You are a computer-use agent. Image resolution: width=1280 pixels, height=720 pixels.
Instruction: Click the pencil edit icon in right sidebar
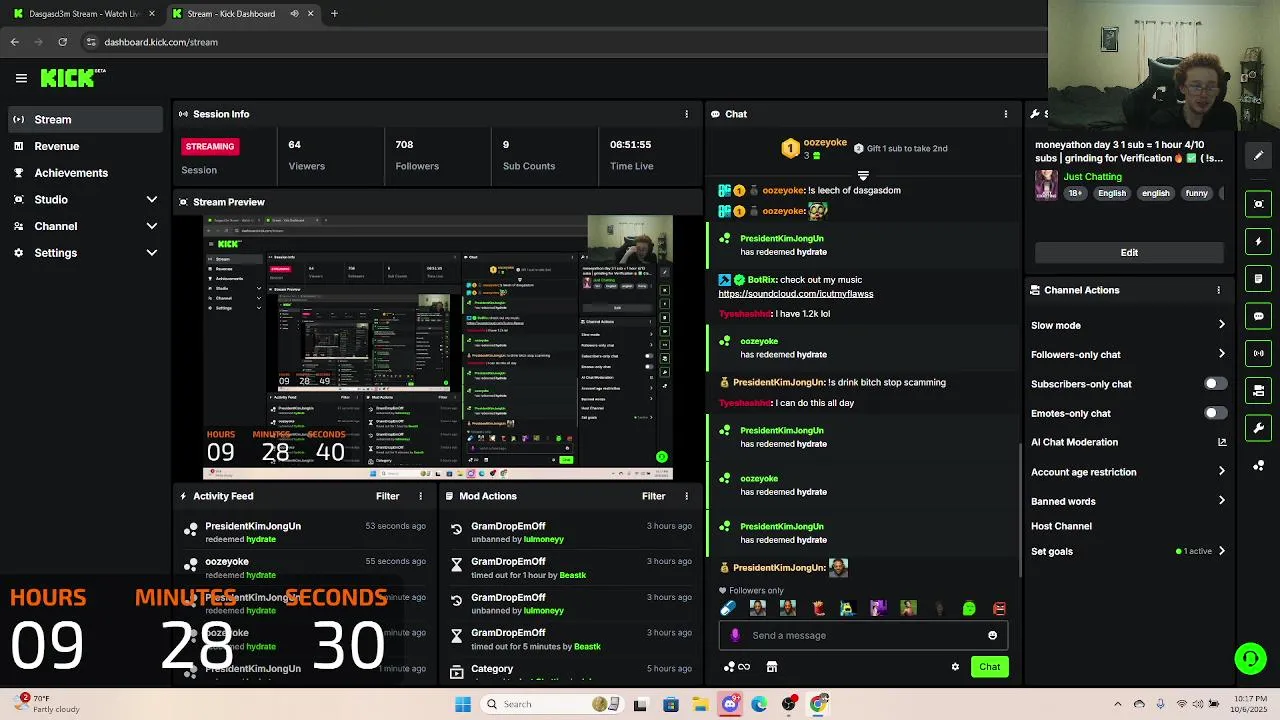coord(1258,155)
